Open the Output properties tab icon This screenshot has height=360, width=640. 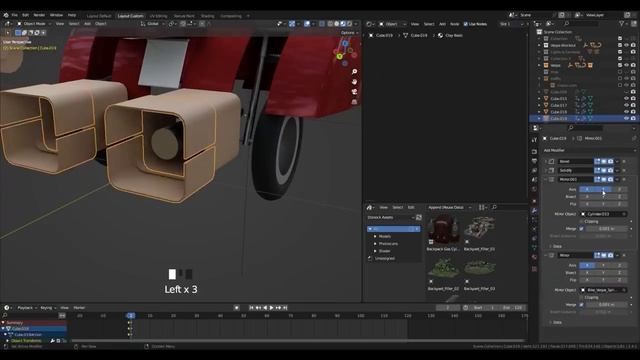[534, 161]
